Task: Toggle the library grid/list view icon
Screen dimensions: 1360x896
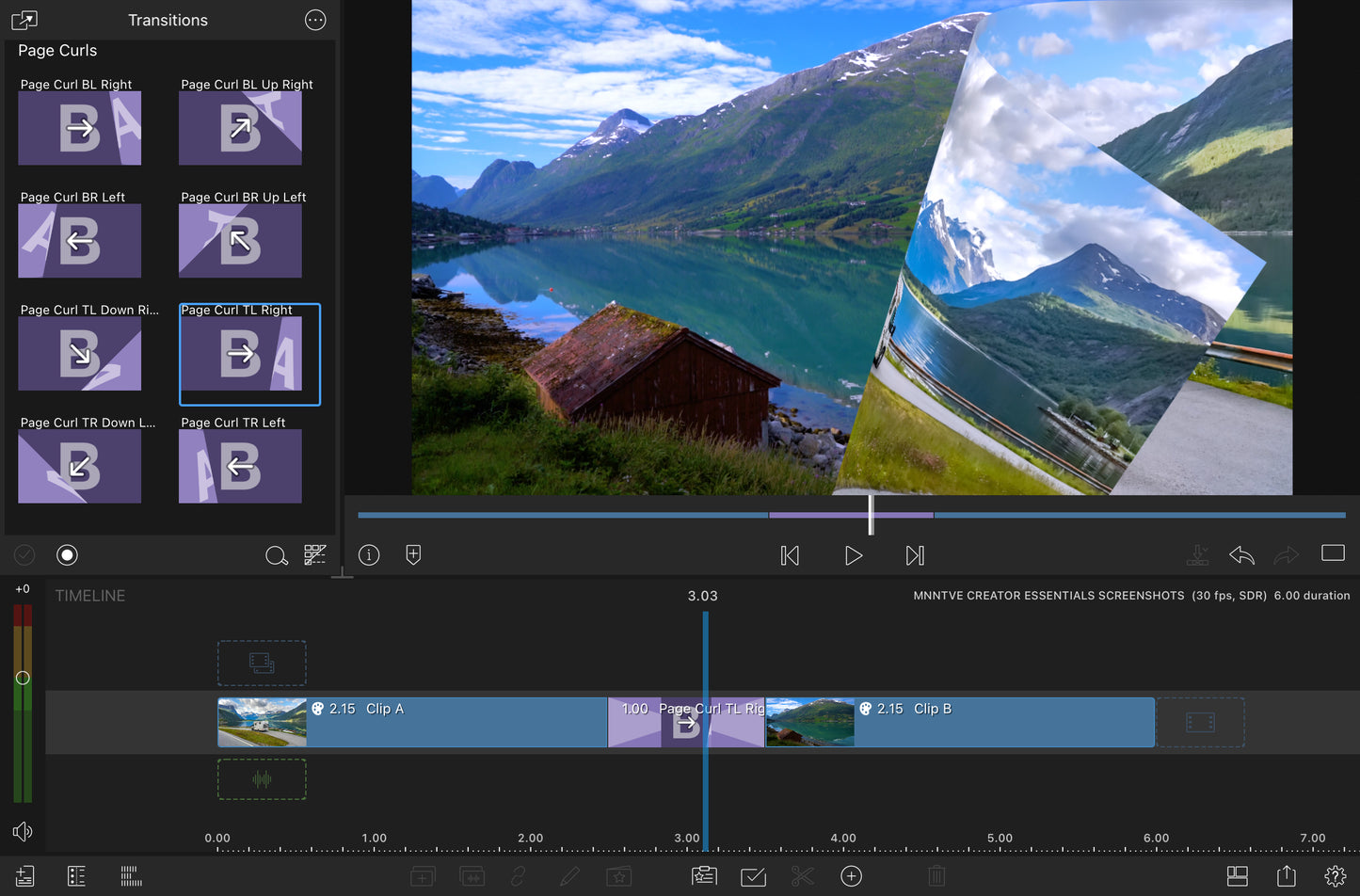Action: click(314, 555)
